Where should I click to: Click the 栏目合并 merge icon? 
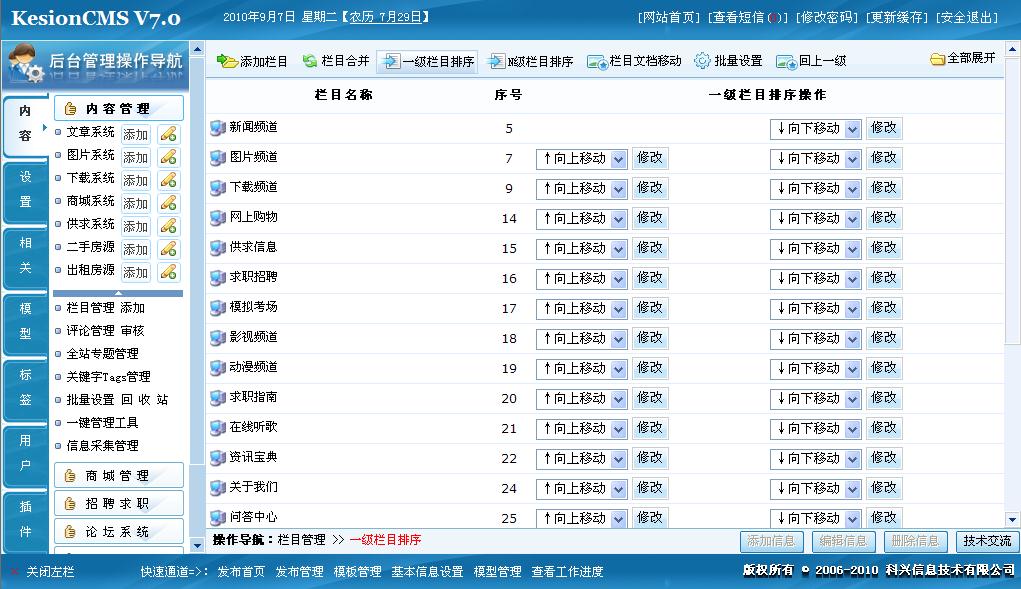[x=310, y=61]
